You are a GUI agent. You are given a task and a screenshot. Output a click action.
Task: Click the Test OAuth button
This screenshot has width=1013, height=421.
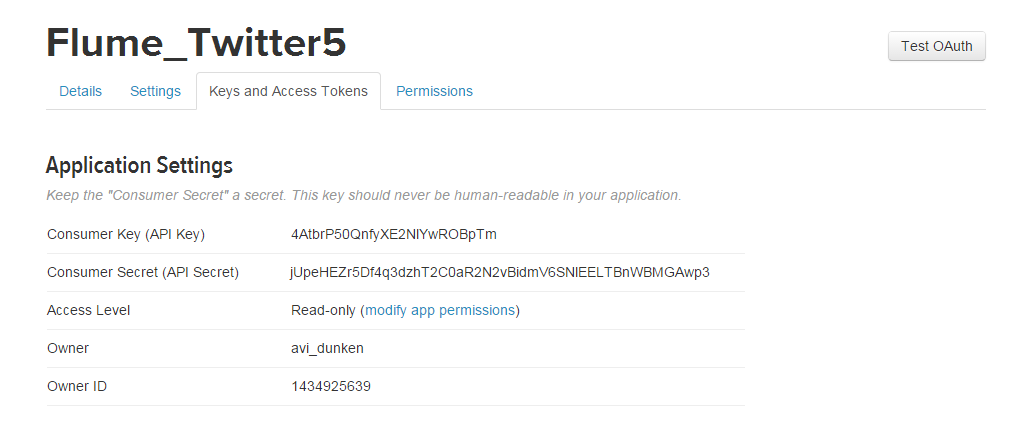(936, 46)
